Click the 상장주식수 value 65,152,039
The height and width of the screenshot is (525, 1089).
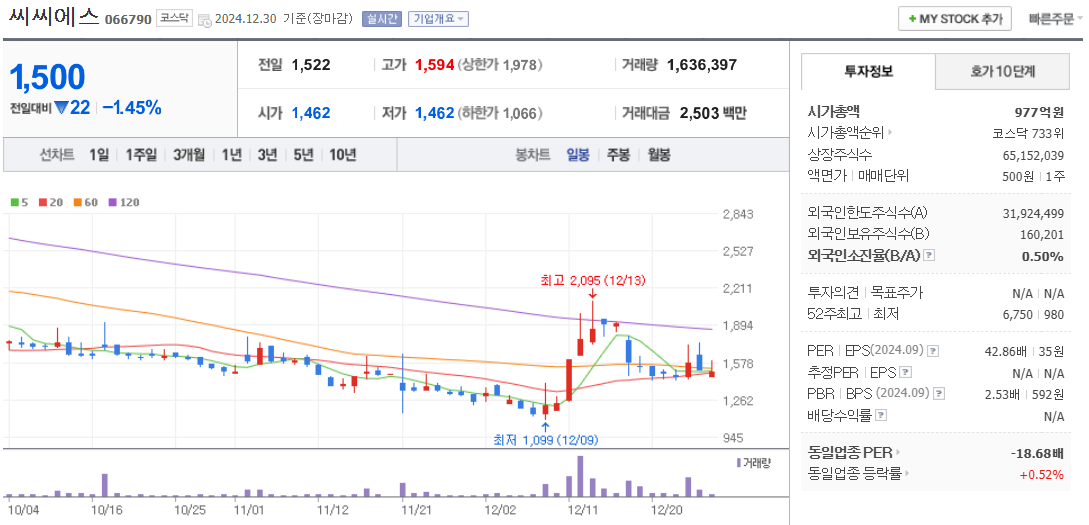1034,155
